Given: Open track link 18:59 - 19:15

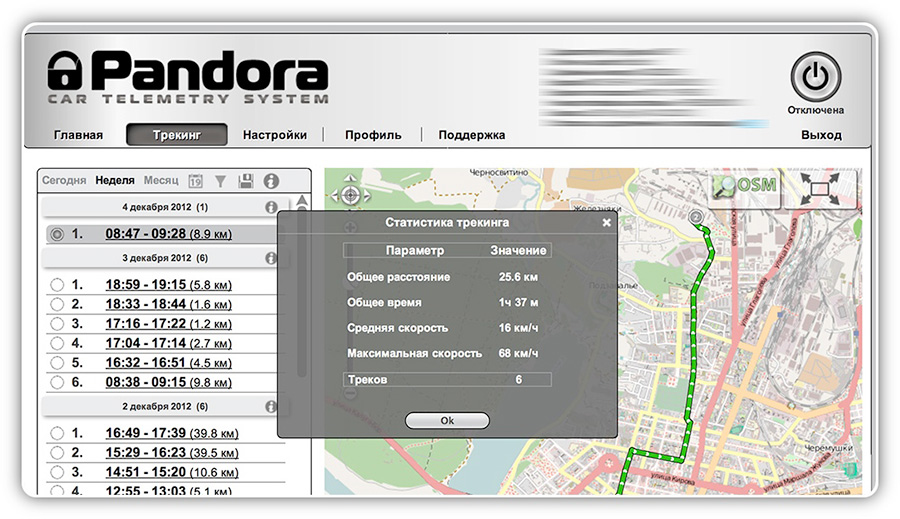Looking at the screenshot, I should tap(168, 285).
